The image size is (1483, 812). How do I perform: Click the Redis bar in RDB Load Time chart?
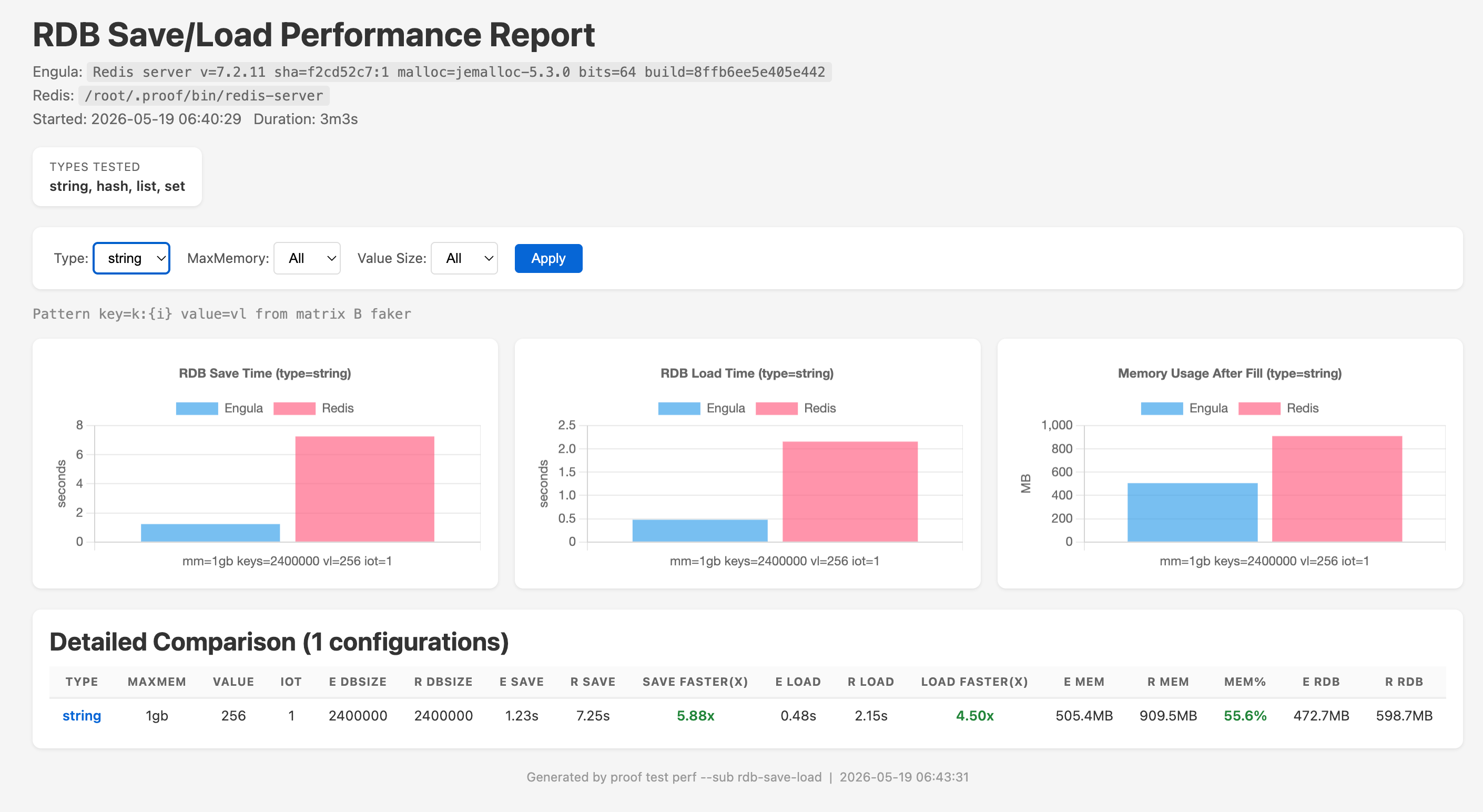(850, 492)
